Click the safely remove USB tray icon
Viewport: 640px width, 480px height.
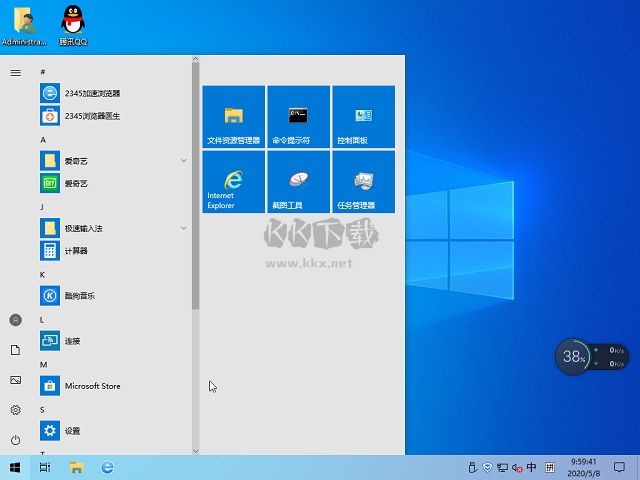[x=472, y=467]
